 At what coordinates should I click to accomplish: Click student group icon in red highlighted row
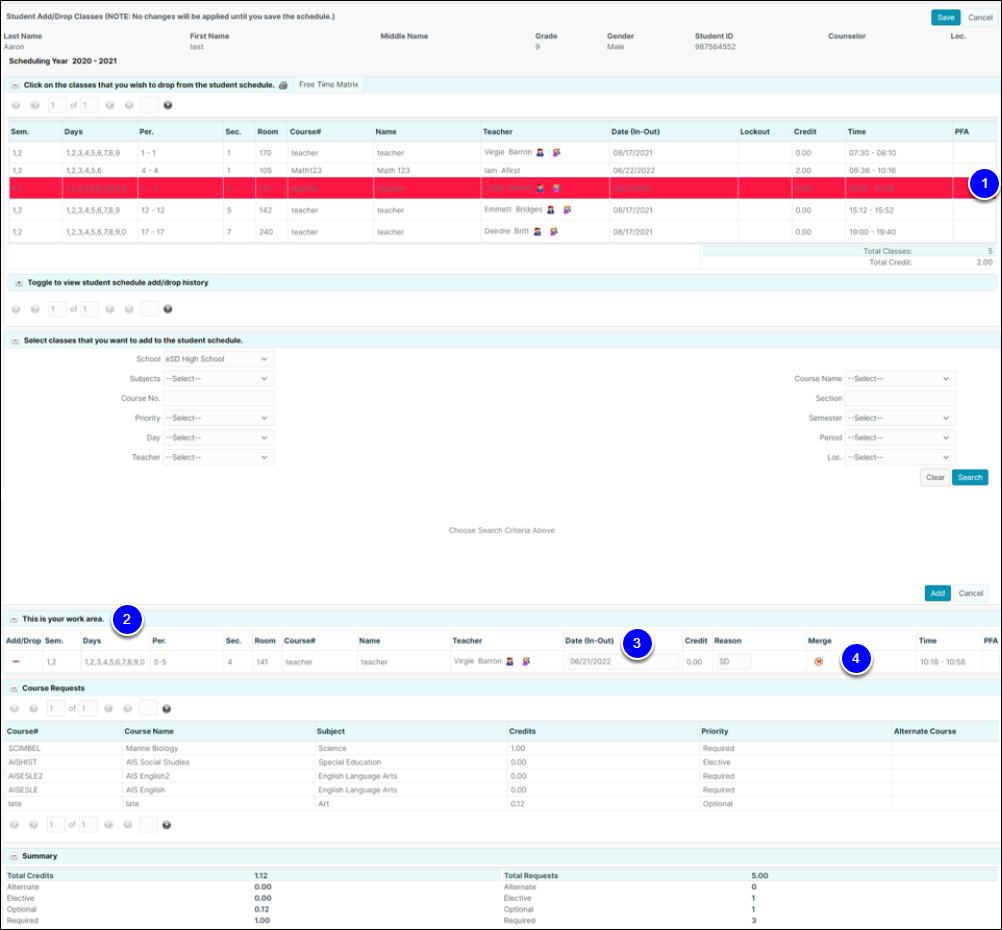pyautogui.click(x=557, y=188)
